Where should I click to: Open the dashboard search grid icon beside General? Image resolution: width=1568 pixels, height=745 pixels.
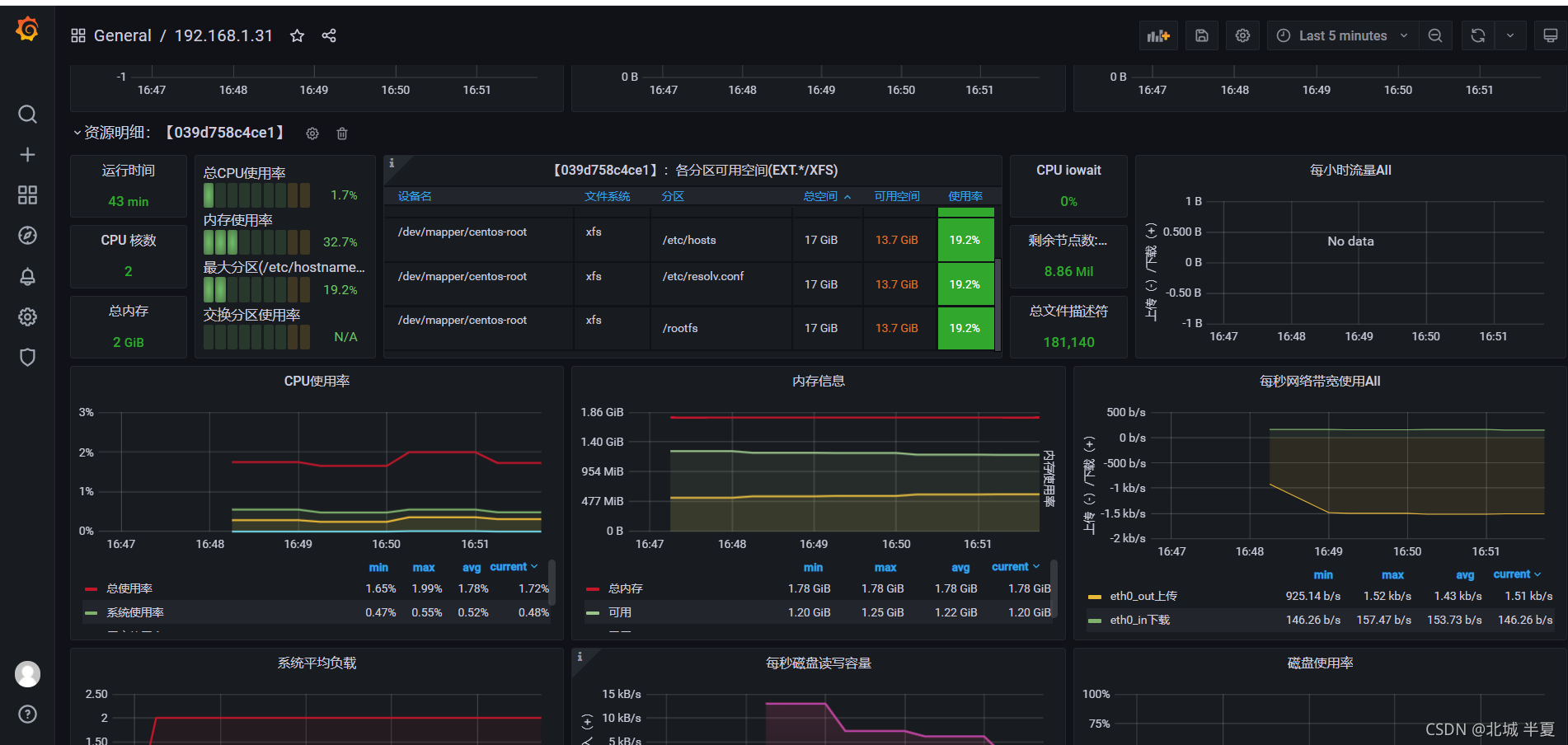tap(78, 35)
